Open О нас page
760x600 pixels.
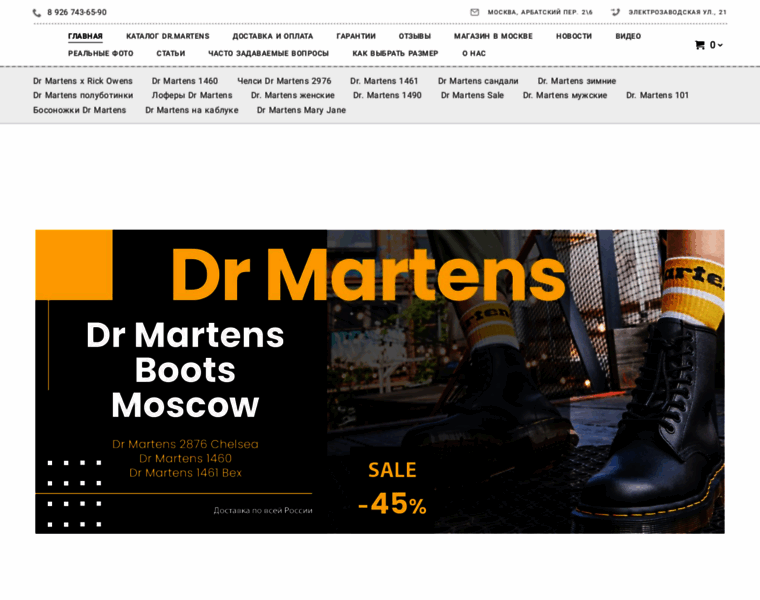pos(474,53)
